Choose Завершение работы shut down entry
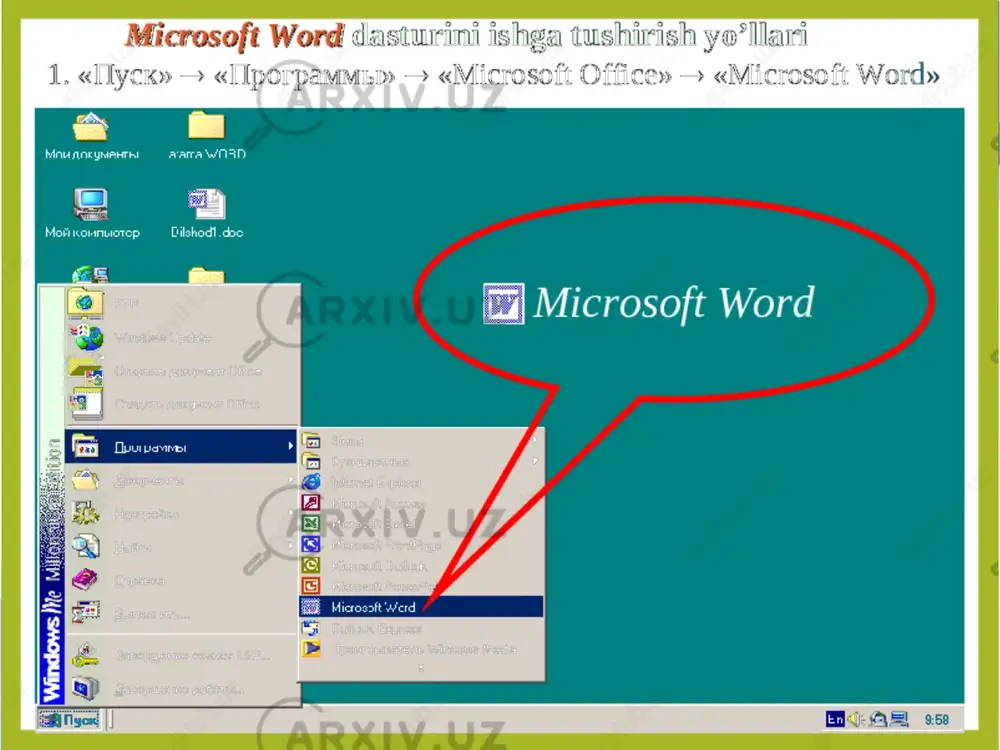 coord(182,689)
